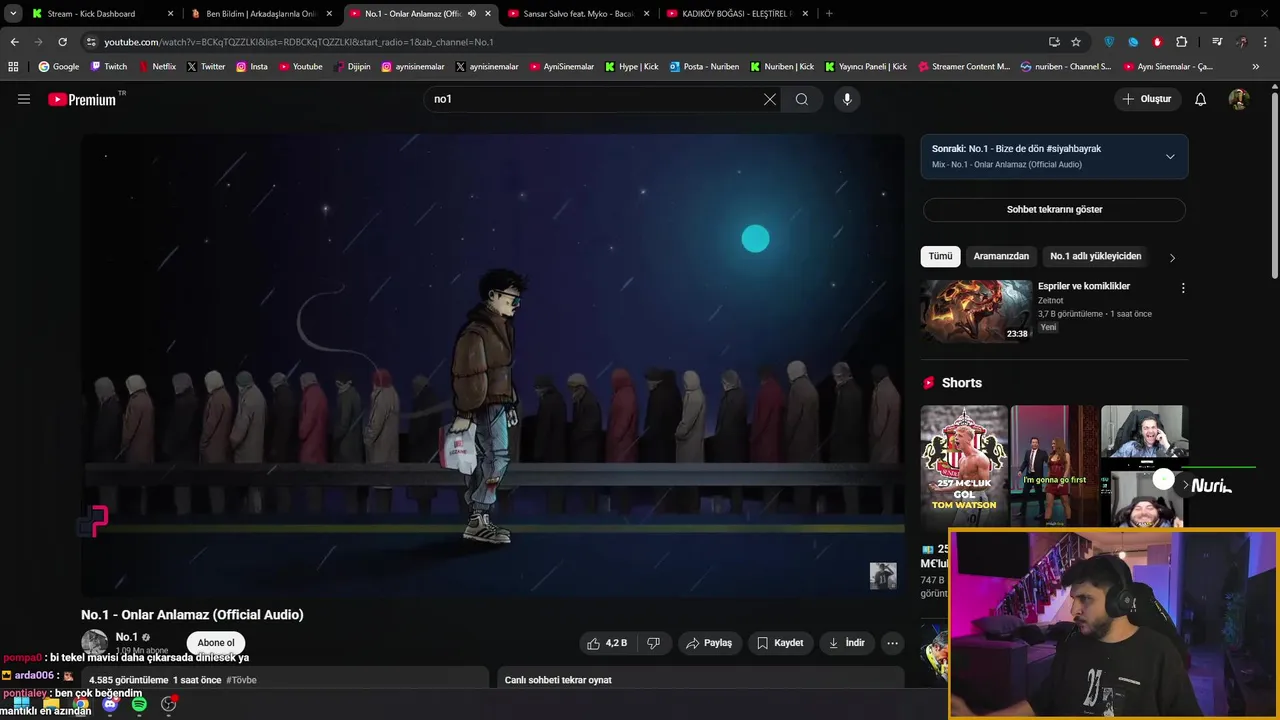Show more filter chips with right arrow
Viewport: 1280px width, 720px height.
[x=1172, y=257]
